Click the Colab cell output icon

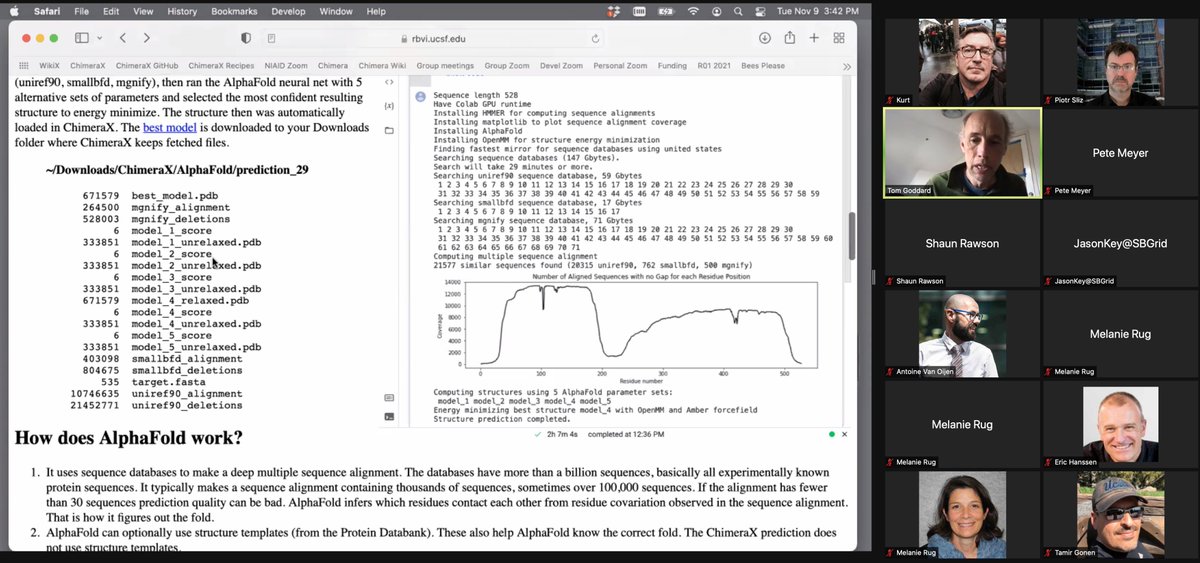pos(421,97)
